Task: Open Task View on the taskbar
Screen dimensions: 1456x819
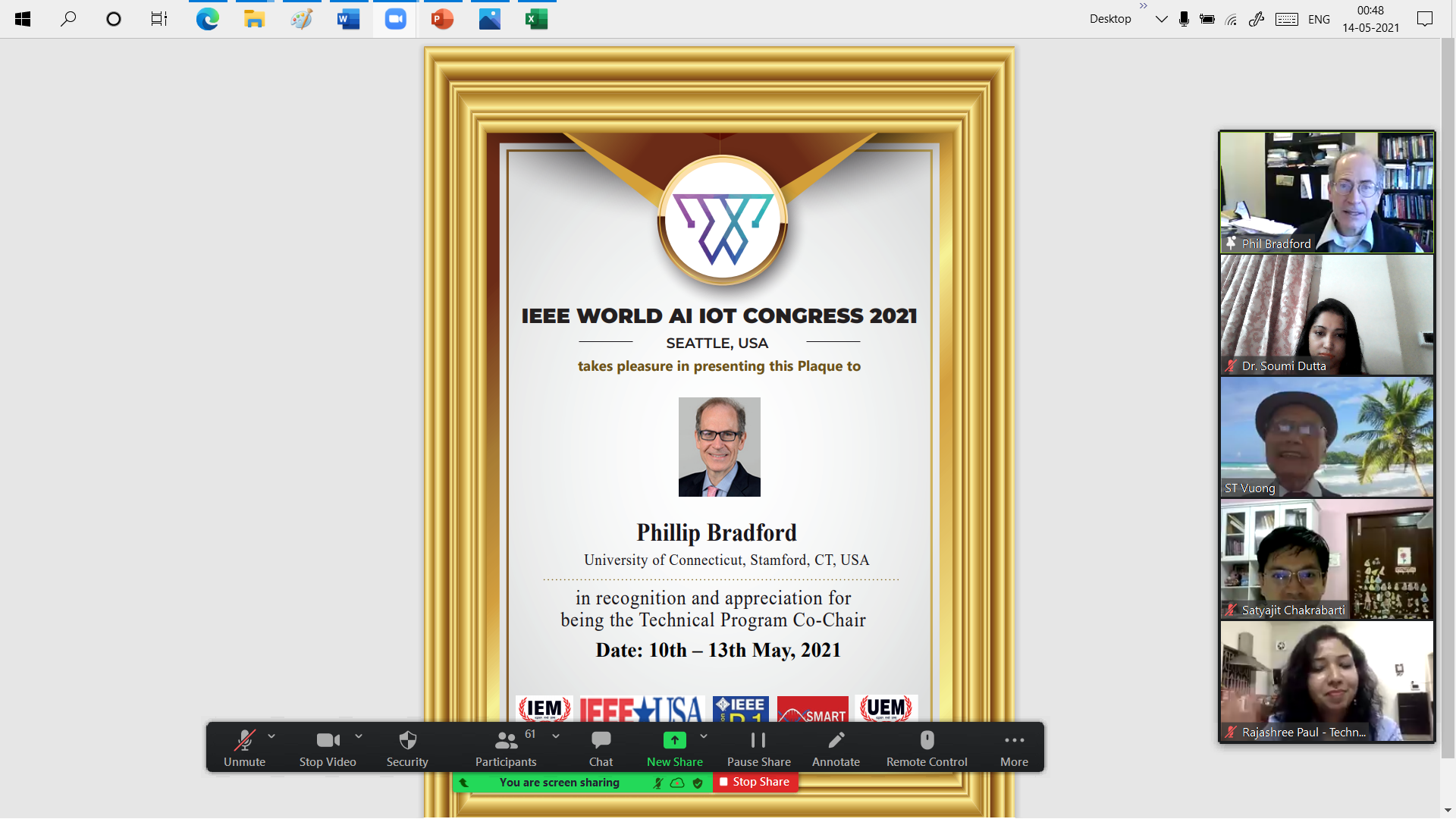Action: click(x=158, y=19)
